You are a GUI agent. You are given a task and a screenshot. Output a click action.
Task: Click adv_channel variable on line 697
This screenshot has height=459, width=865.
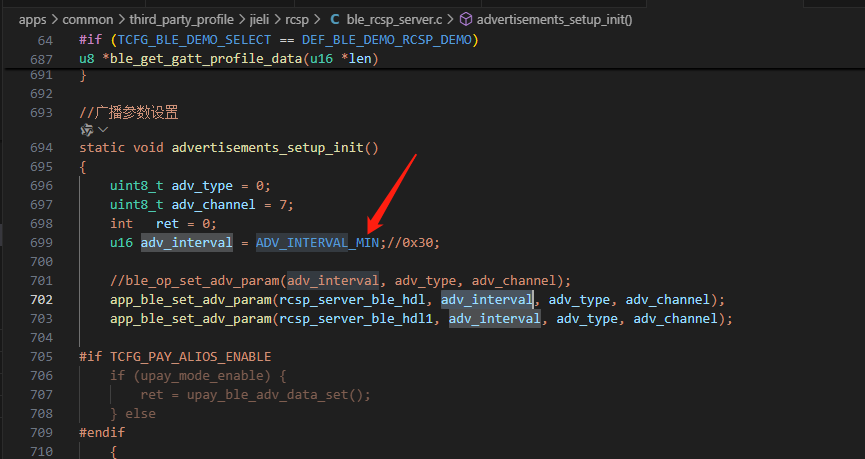(213, 205)
